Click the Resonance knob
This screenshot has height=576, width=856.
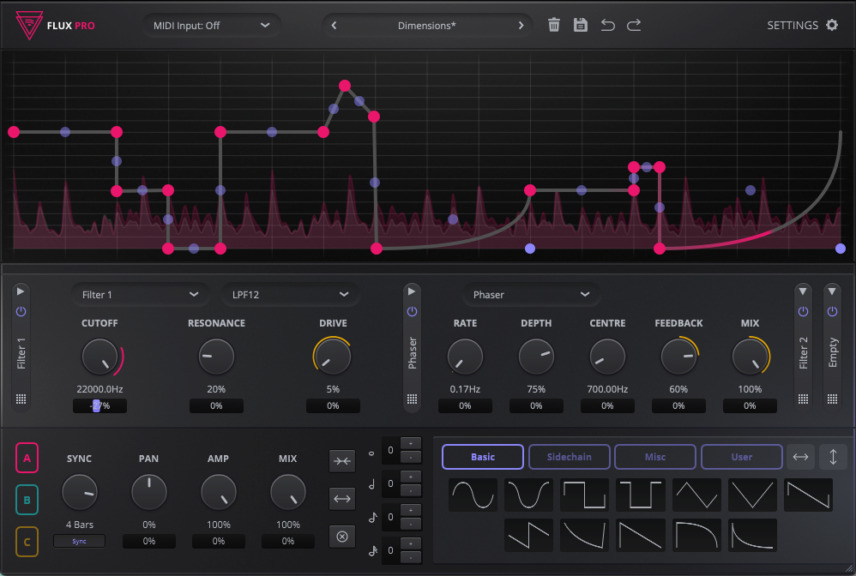click(x=216, y=357)
